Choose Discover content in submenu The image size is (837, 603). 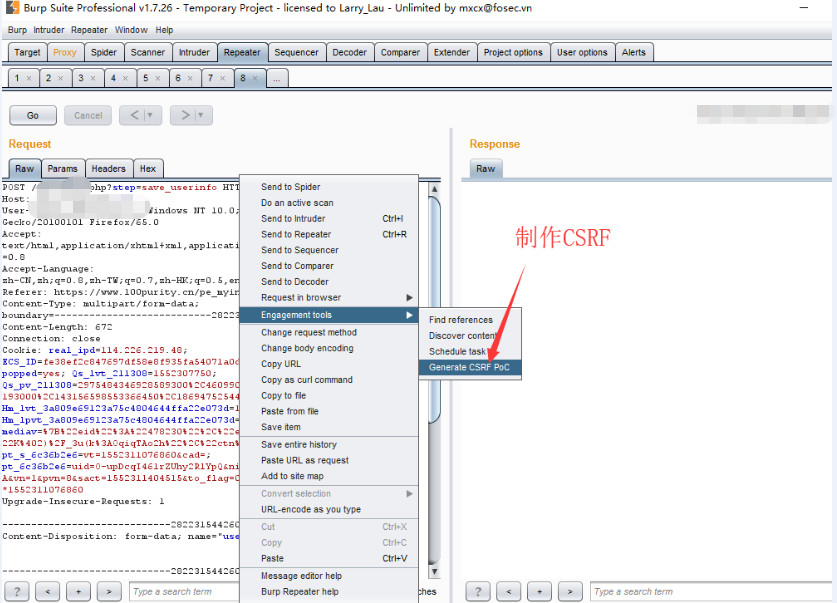[470, 336]
